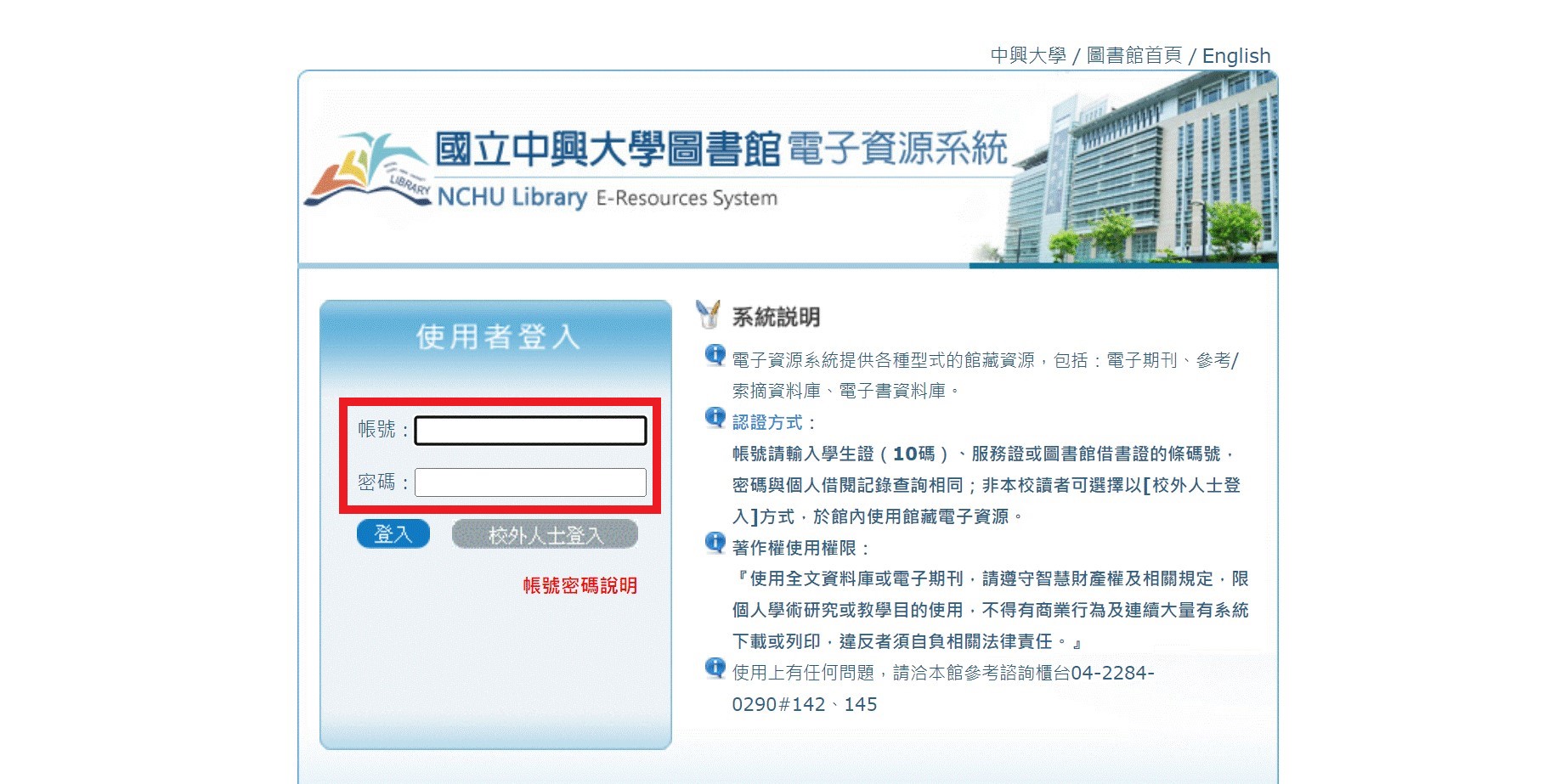Click info icon beside 認證方式
This screenshot has height=784, width=1566.
pyautogui.click(x=715, y=417)
